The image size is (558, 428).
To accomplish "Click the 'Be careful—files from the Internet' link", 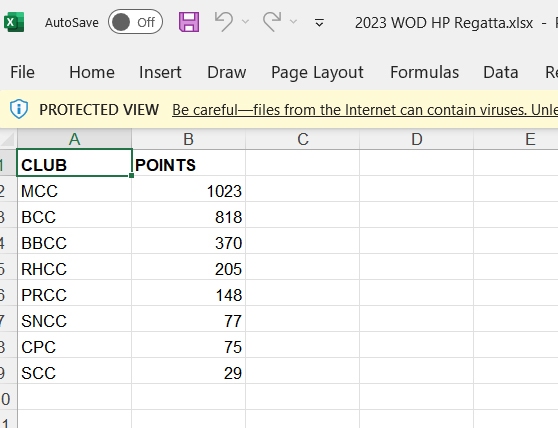I will [x=365, y=110].
